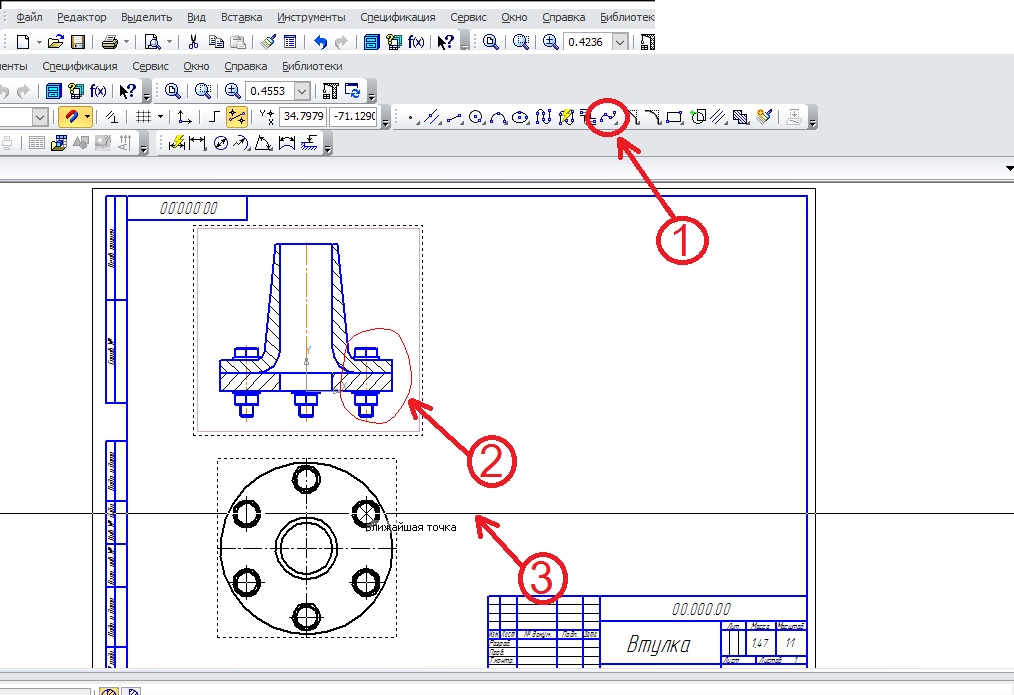Open the Файл menu

coord(29,18)
